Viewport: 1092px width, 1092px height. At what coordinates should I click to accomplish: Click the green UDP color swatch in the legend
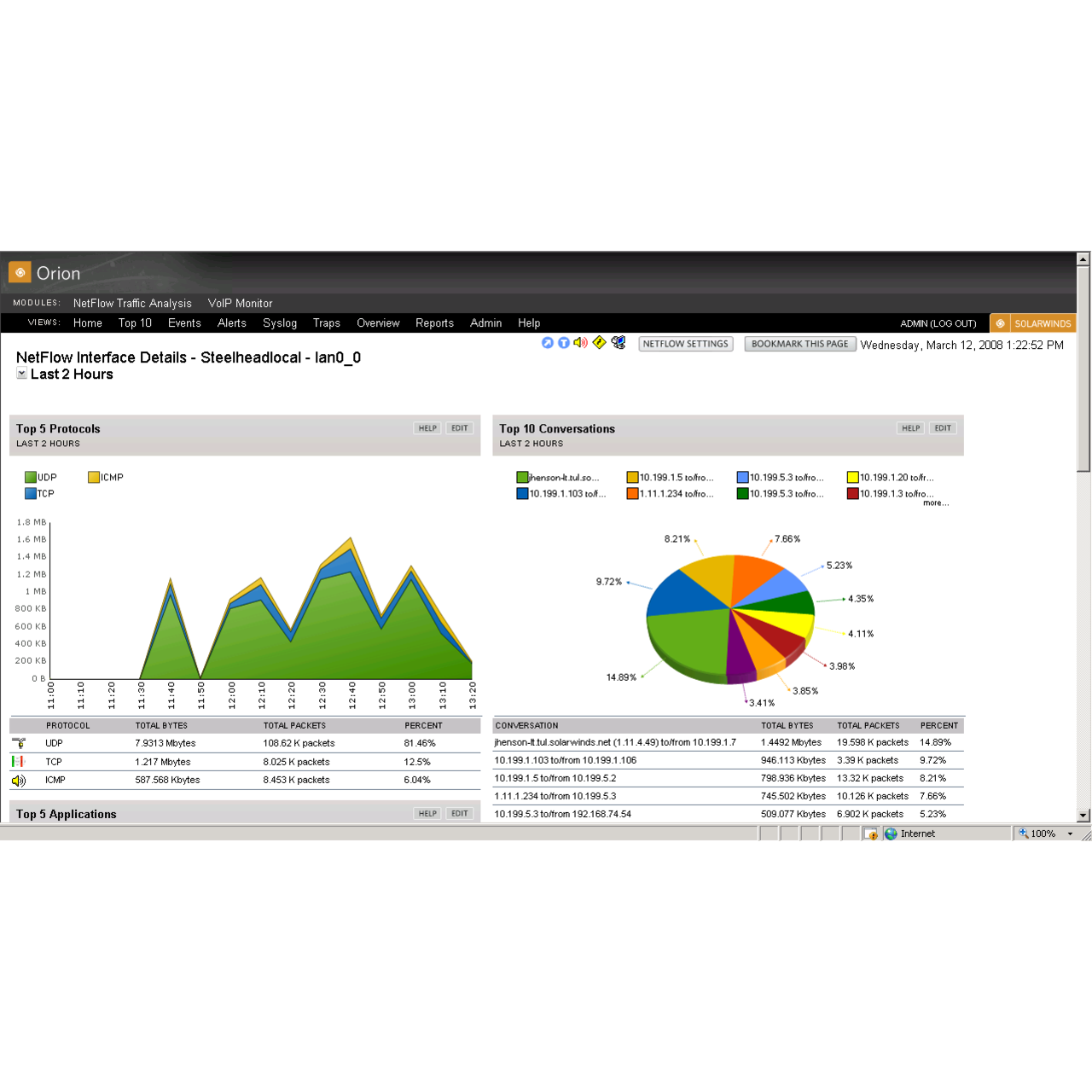click(x=30, y=477)
